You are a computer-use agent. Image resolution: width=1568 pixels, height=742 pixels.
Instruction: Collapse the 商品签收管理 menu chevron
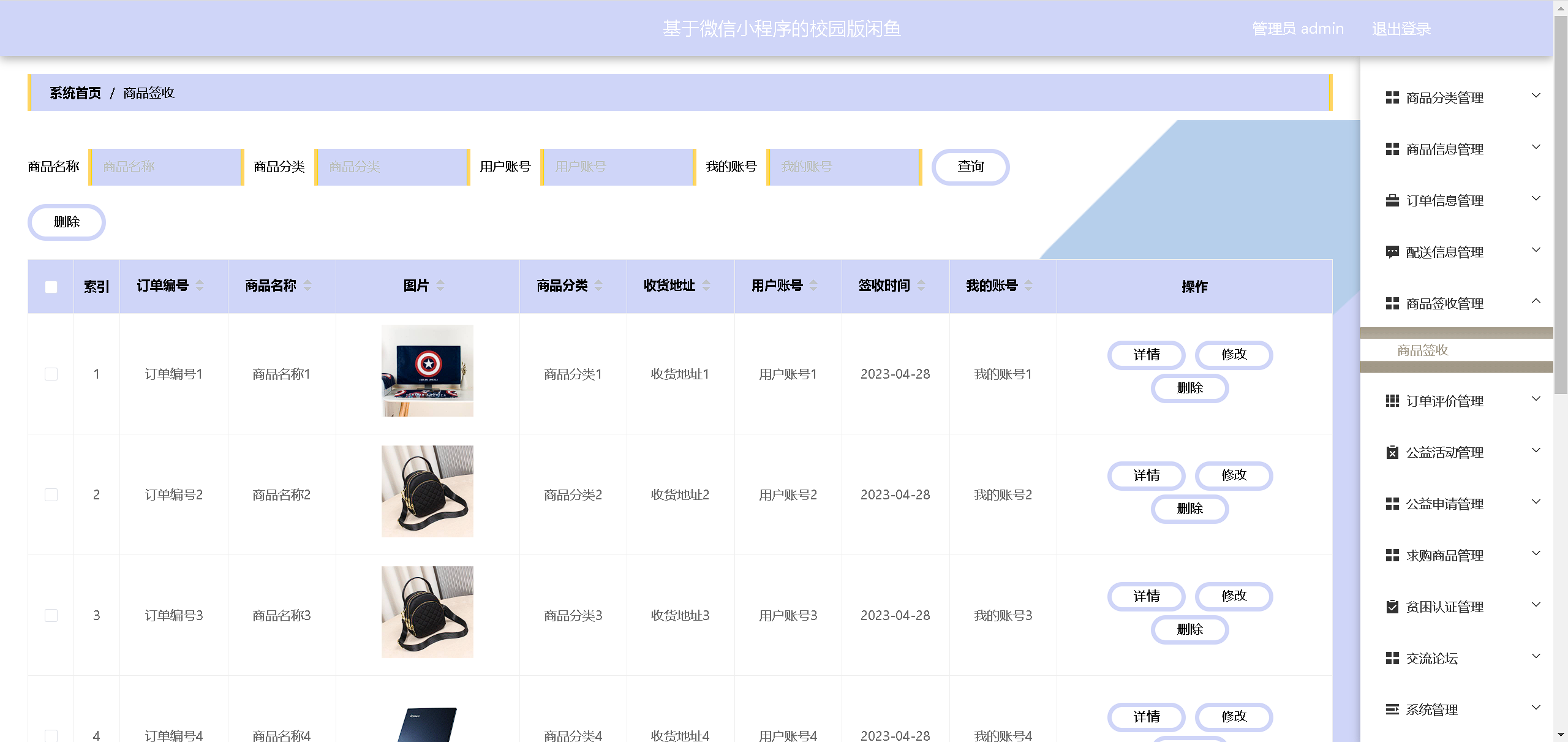1536,301
